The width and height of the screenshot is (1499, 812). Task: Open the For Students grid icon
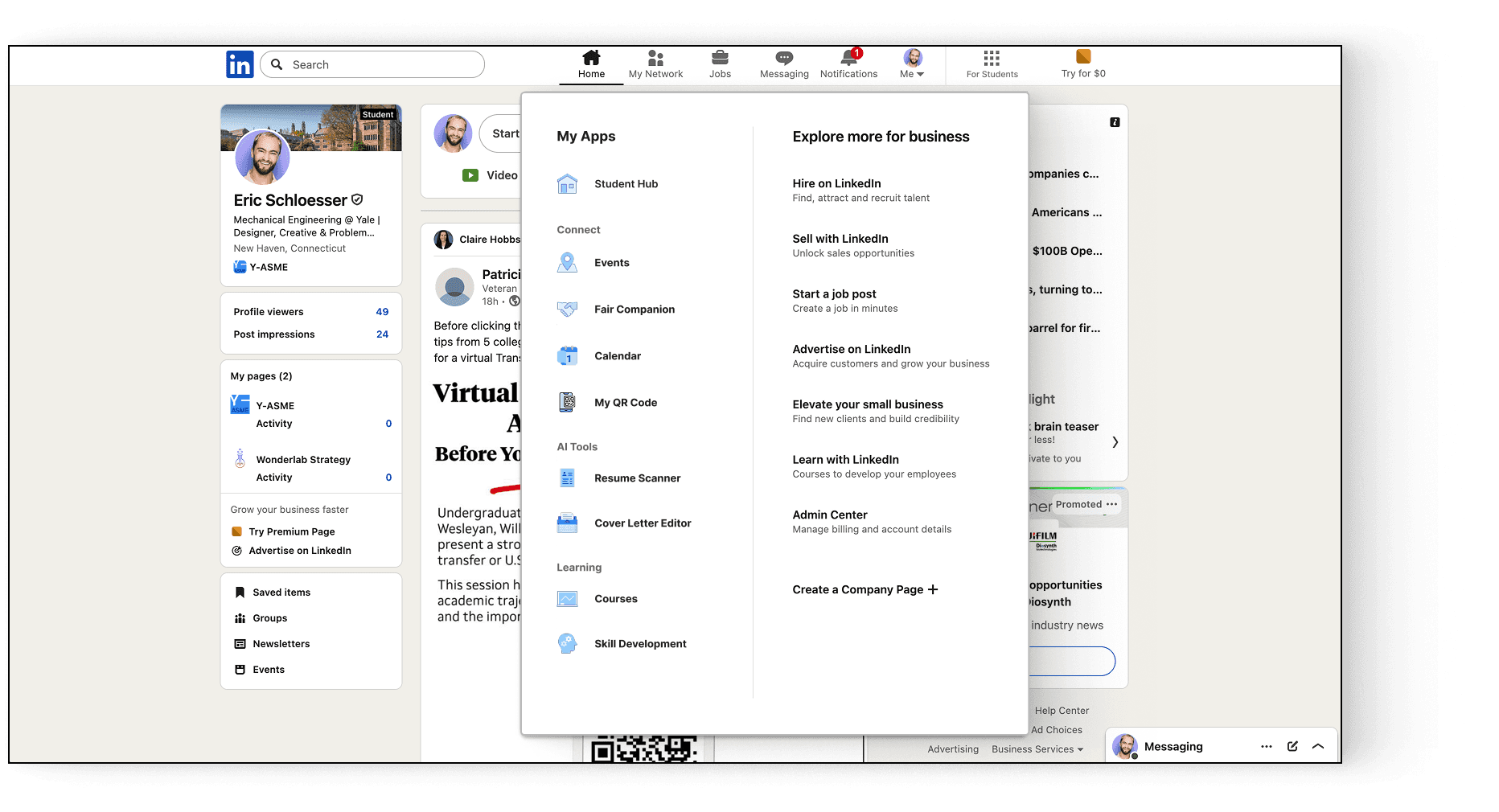992,58
